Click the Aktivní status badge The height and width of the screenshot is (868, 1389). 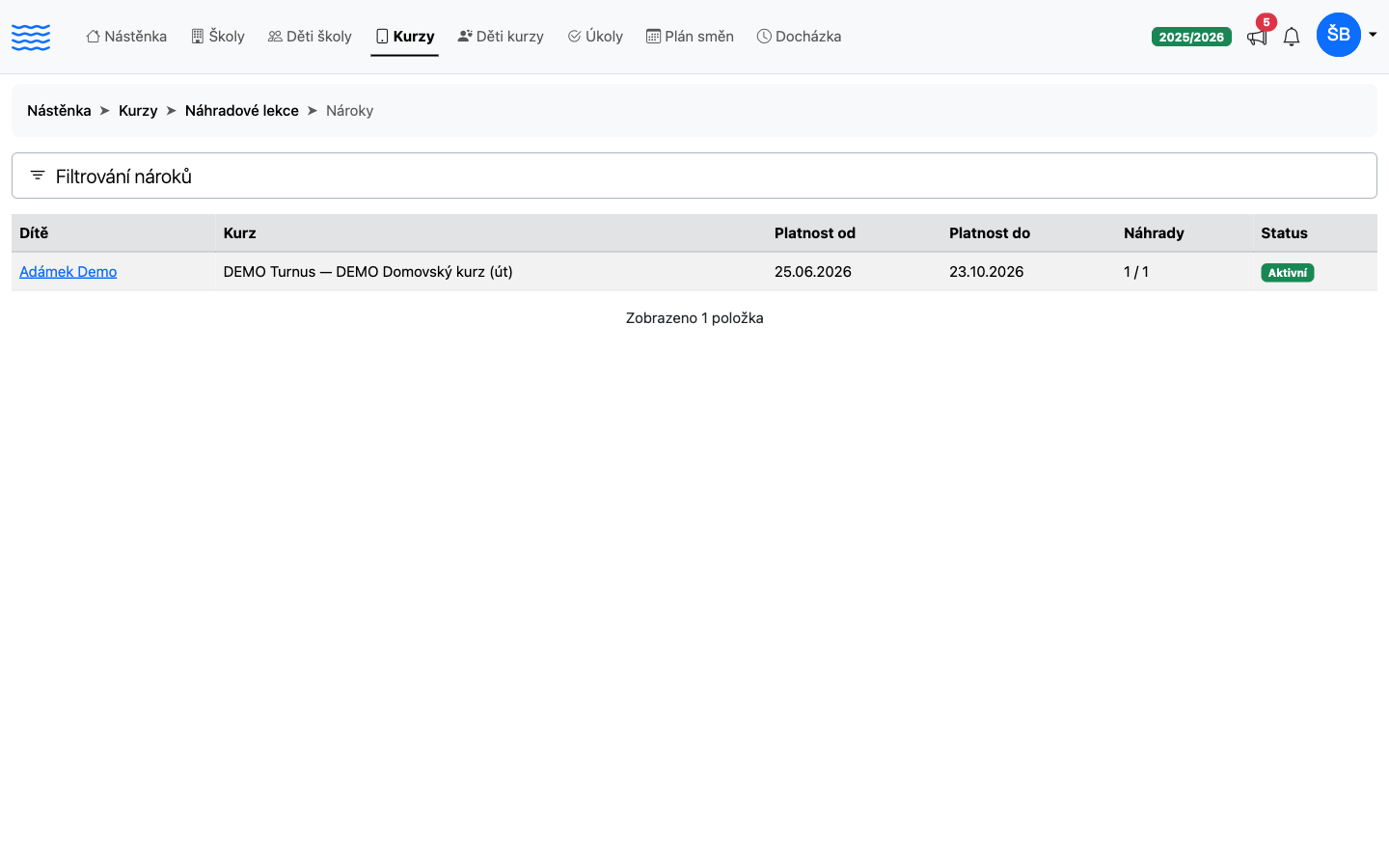[x=1288, y=273]
